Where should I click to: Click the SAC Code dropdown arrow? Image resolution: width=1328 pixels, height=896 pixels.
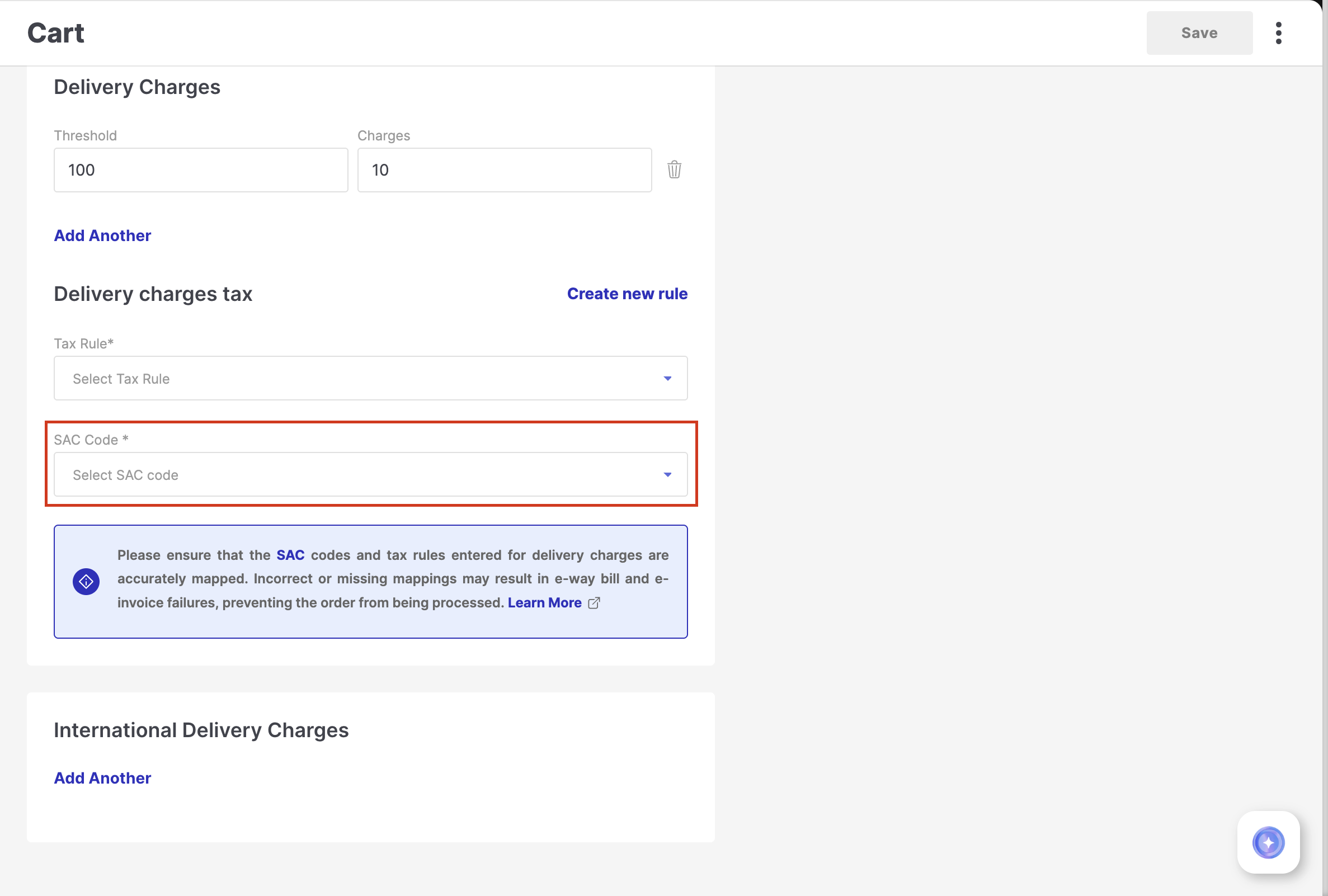tap(667, 475)
